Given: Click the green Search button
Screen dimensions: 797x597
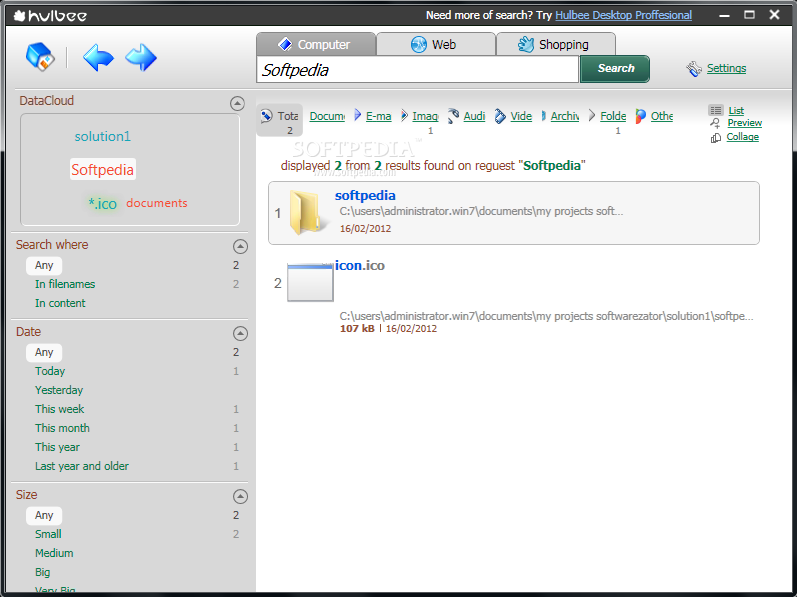Looking at the screenshot, I should (x=615, y=69).
